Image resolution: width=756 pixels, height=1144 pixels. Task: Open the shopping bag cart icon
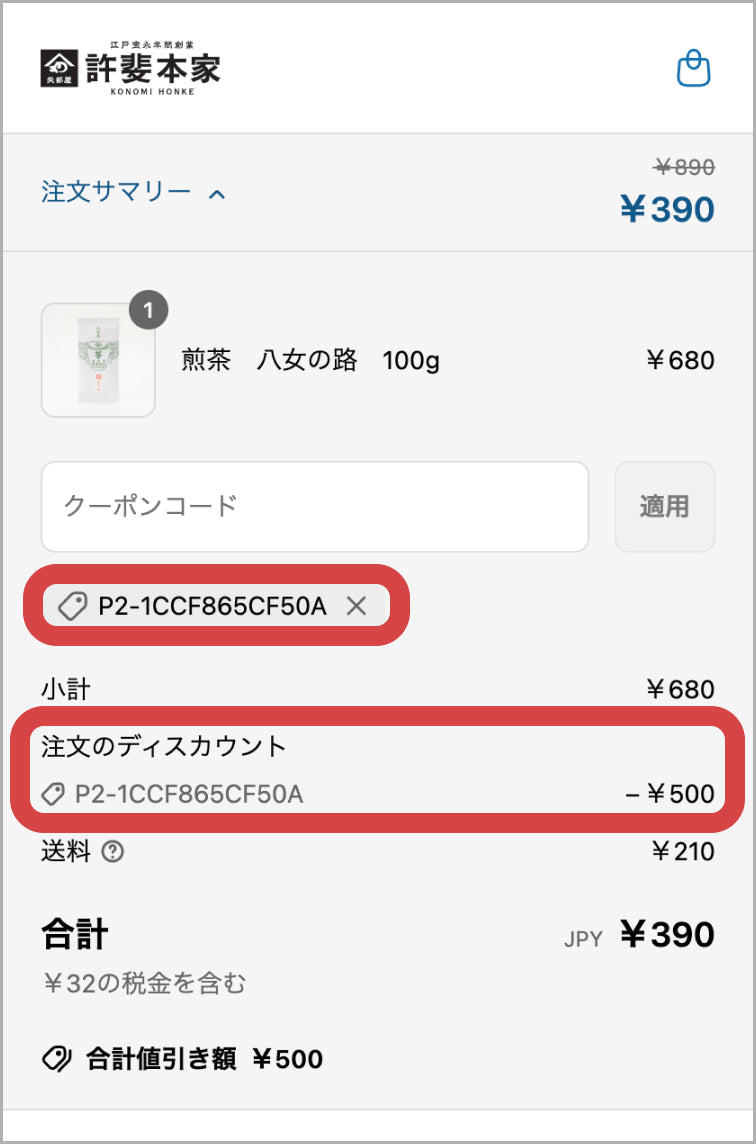[x=693, y=69]
